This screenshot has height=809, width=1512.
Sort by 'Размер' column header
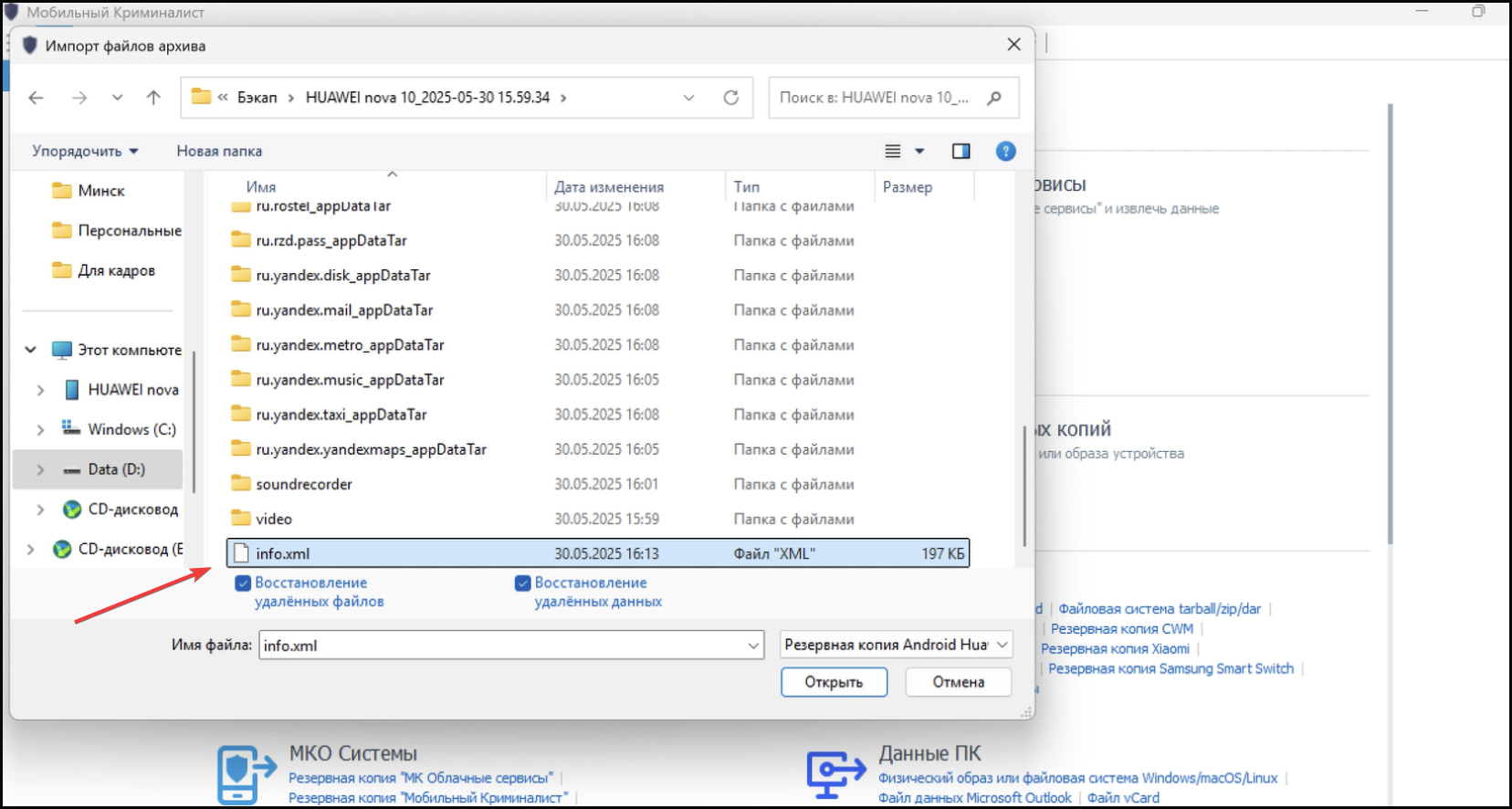pos(908,187)
